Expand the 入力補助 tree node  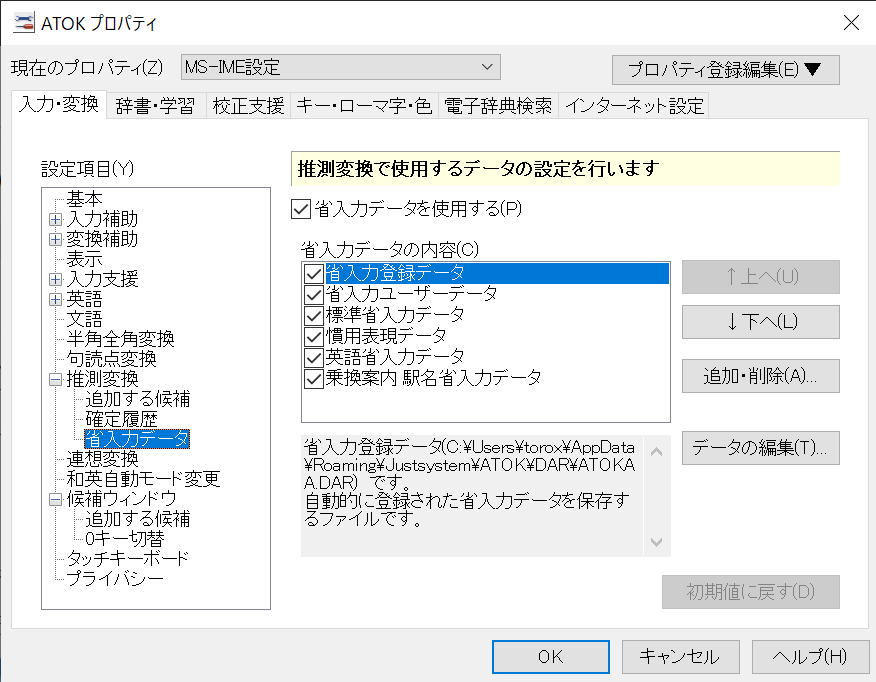coord(55,220)
